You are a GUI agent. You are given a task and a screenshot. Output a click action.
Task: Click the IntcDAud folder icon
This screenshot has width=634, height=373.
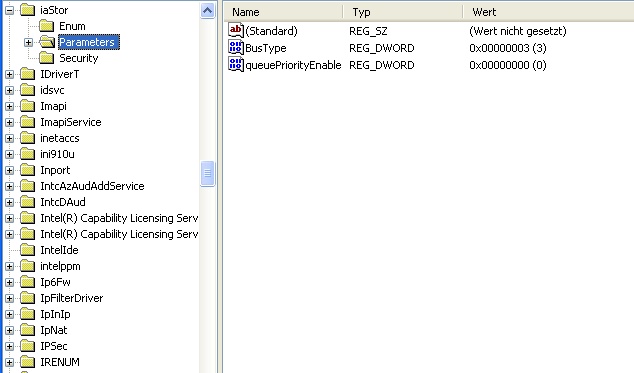[x=27, y=202]
